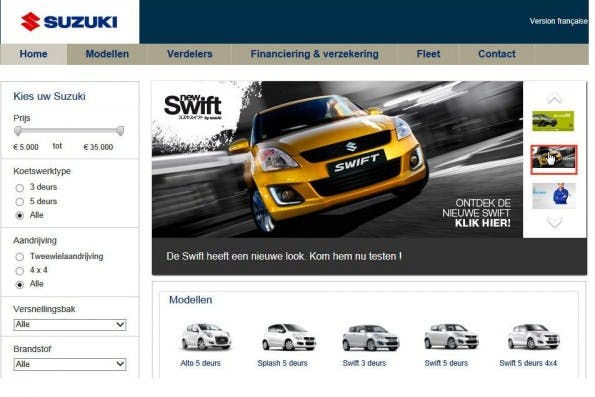Click the minimum price slider handle

(18, 131)
